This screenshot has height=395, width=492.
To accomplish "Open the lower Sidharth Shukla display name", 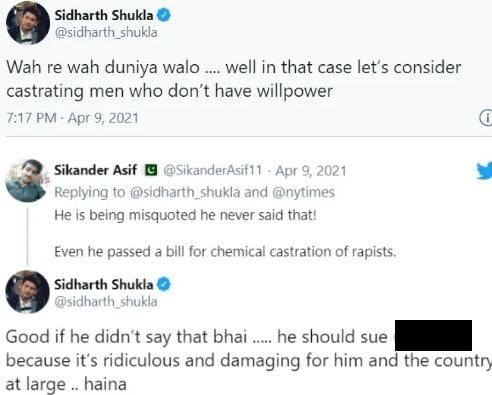I will click(104, 284).
